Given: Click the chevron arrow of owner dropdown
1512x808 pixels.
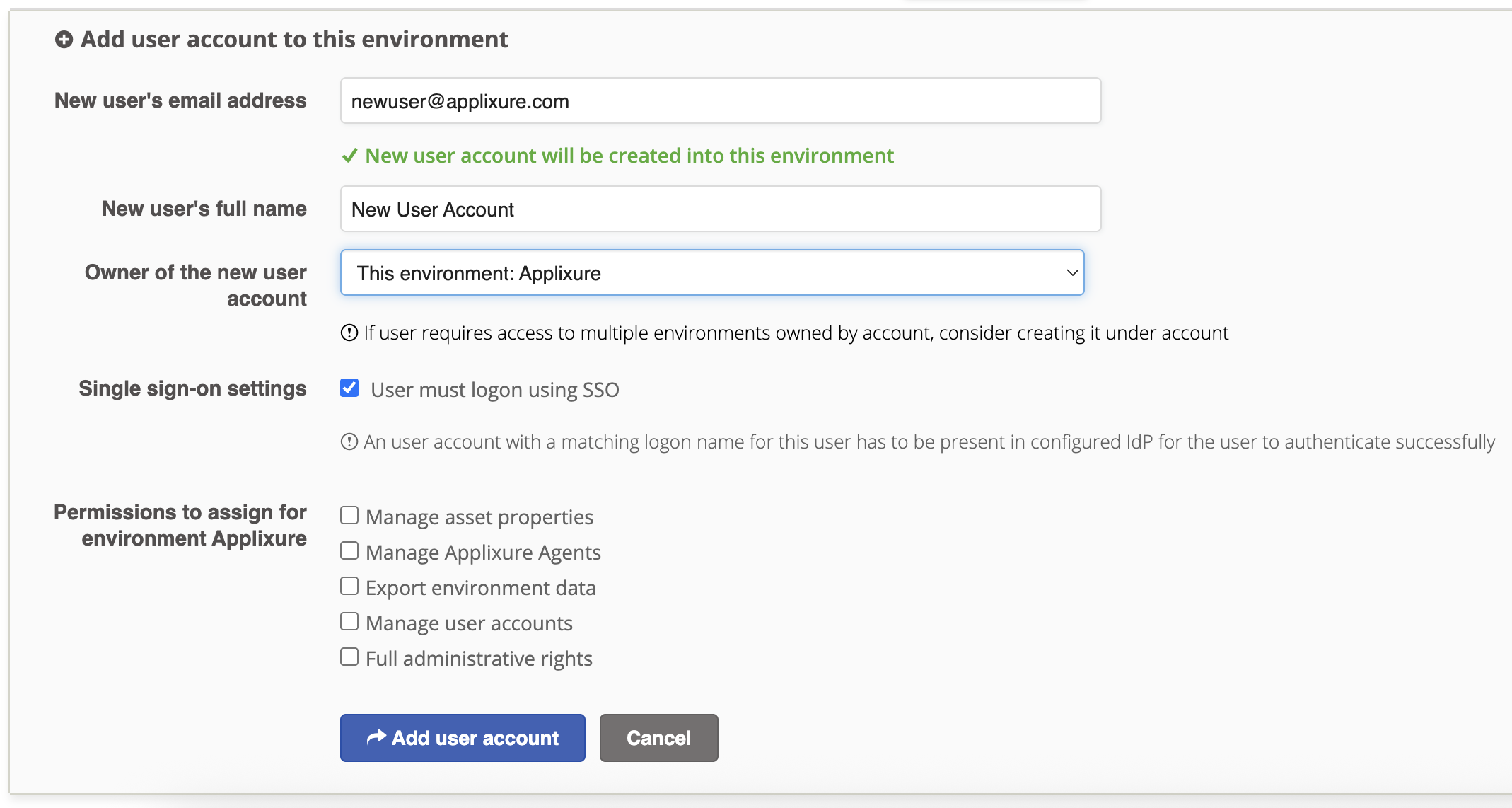Looking at the screenshot, I should 1072,272.
